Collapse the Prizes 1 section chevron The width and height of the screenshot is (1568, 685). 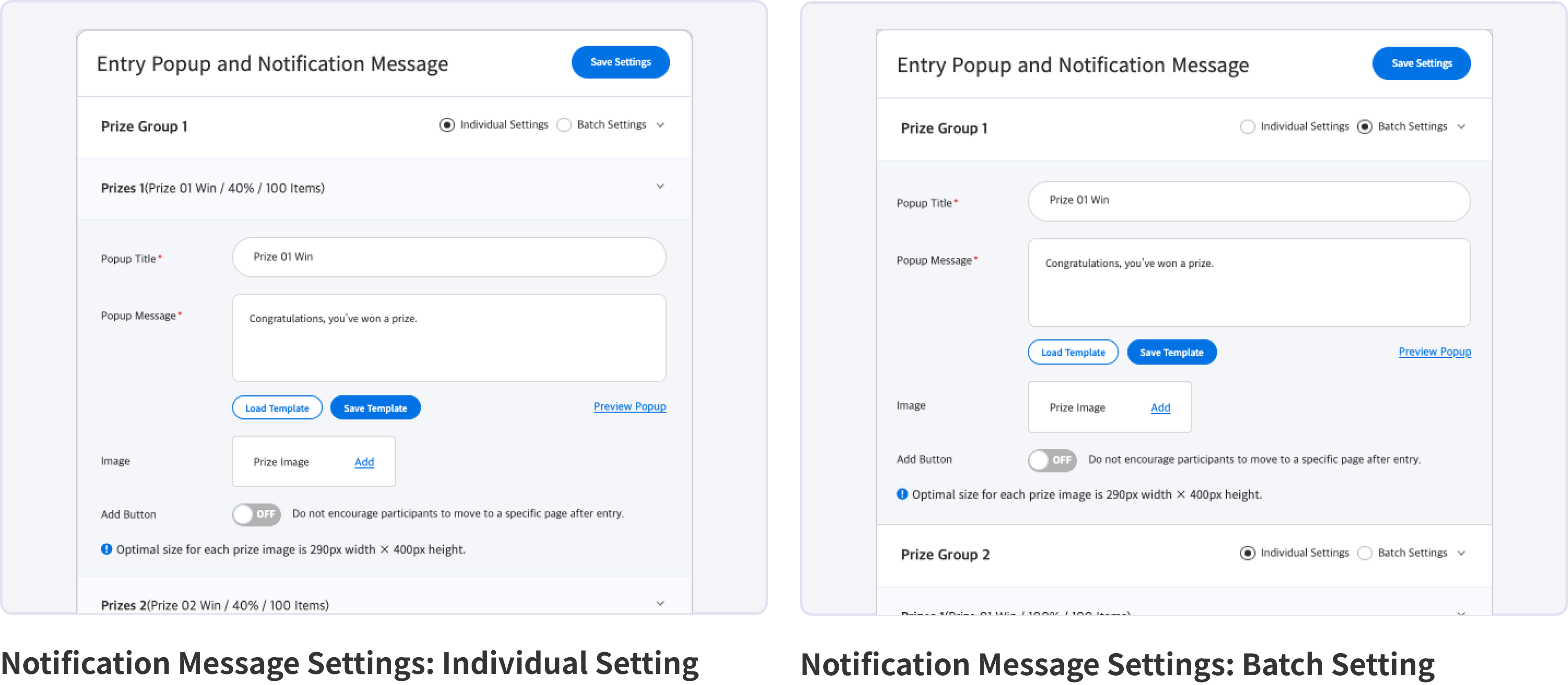(x=660, y=186)
